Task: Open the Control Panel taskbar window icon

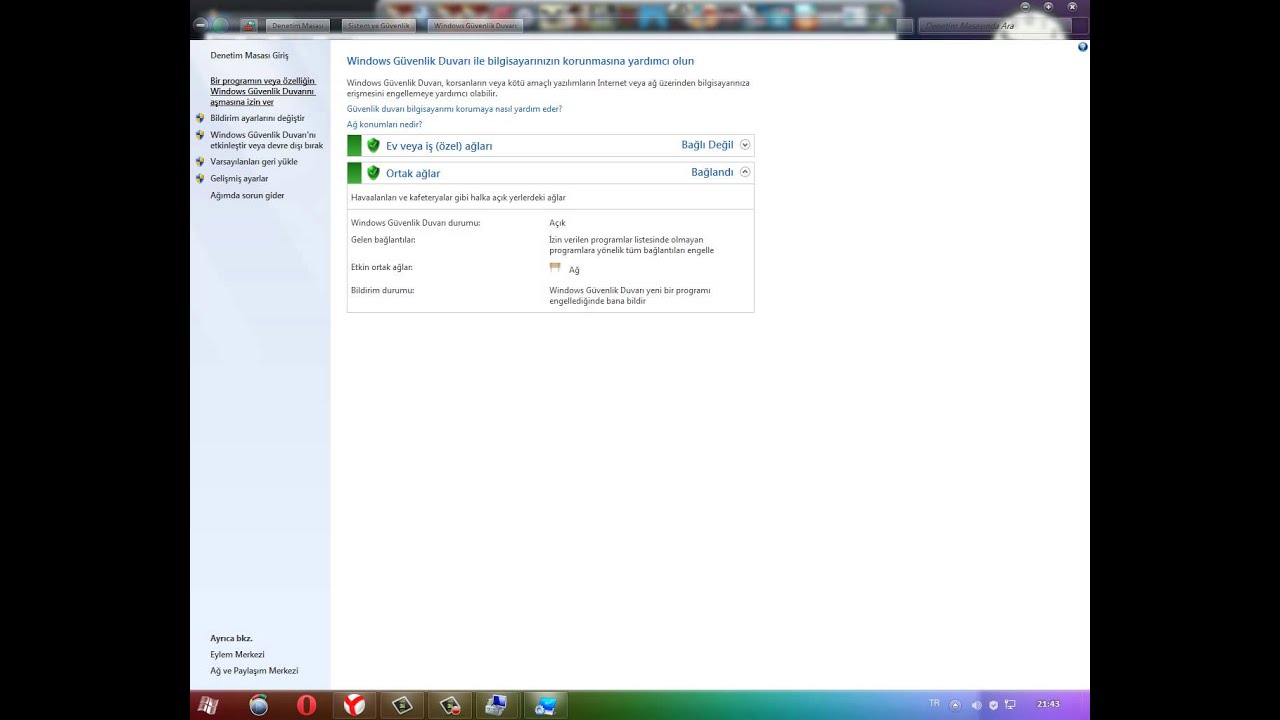Action: (x=546, y=705)
